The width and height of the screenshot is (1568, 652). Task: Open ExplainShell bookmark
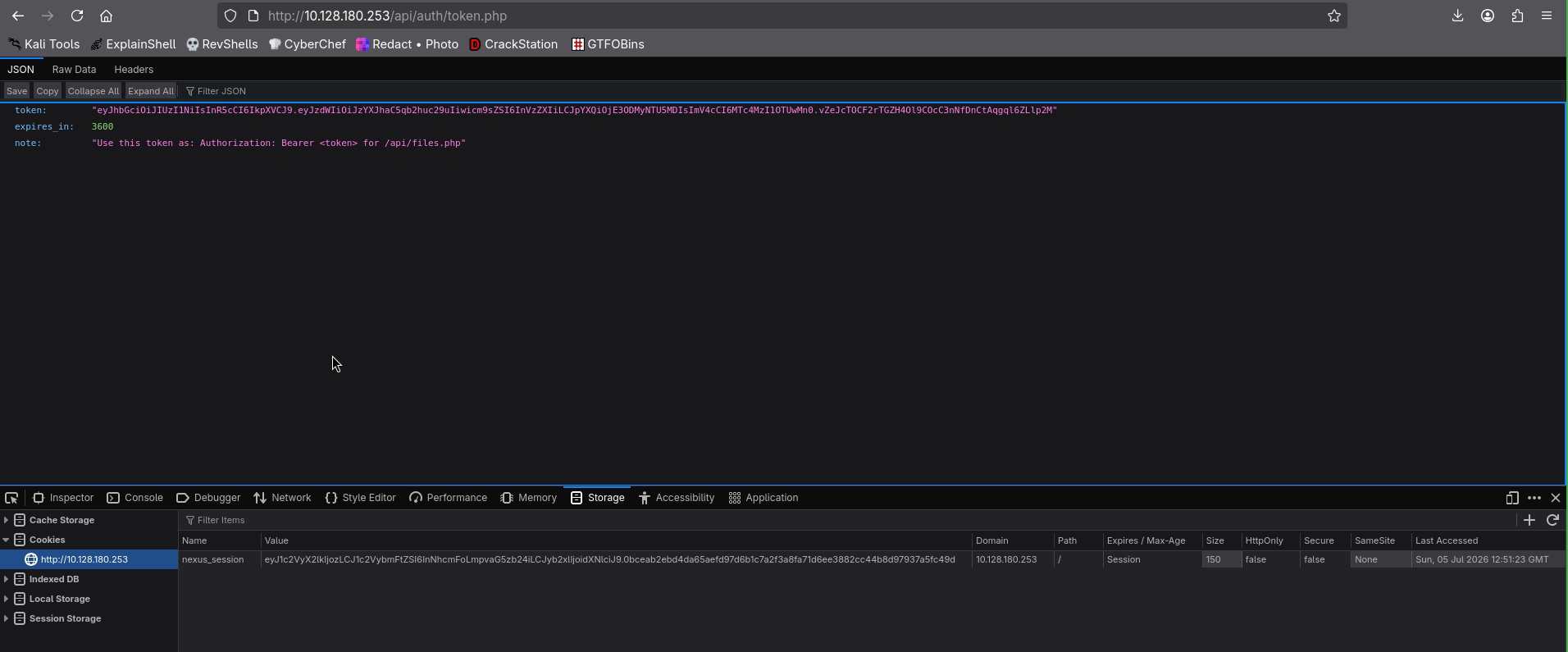[x=133, y=44]
